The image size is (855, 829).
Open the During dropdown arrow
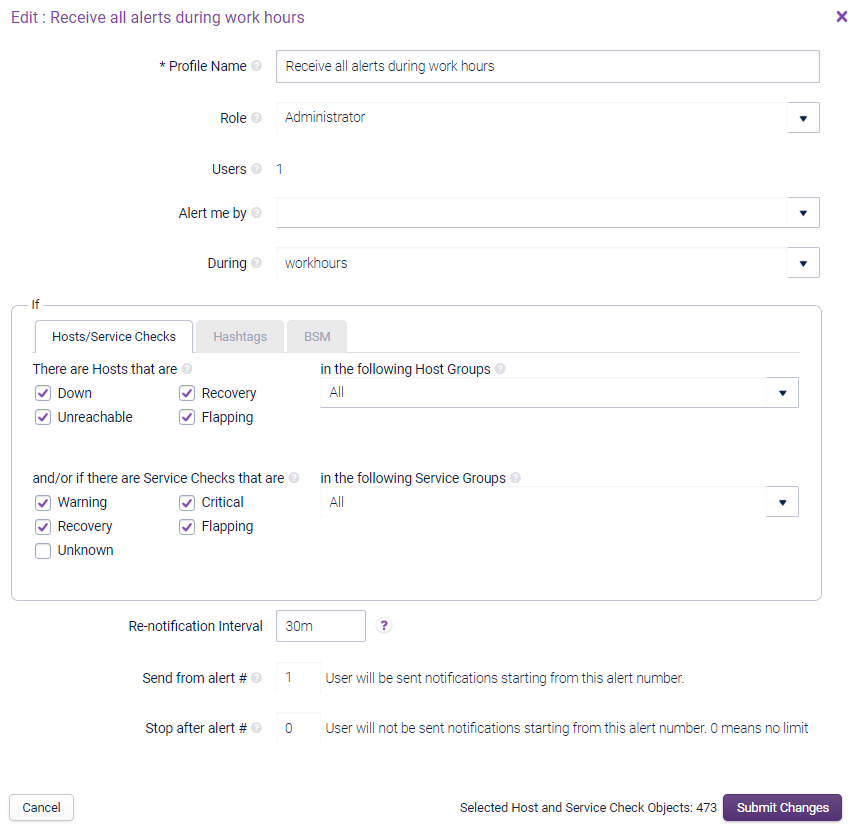click(x=803, y=263)
